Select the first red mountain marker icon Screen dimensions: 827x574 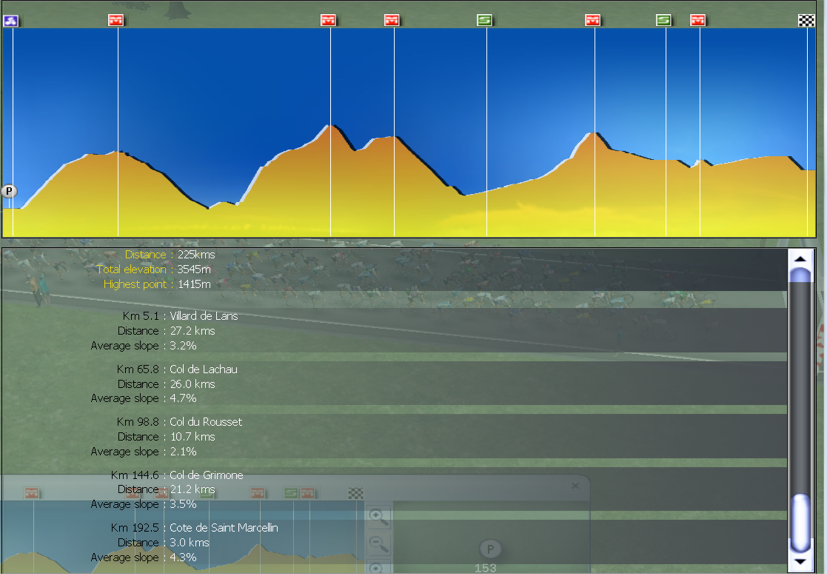pos(116,20)
